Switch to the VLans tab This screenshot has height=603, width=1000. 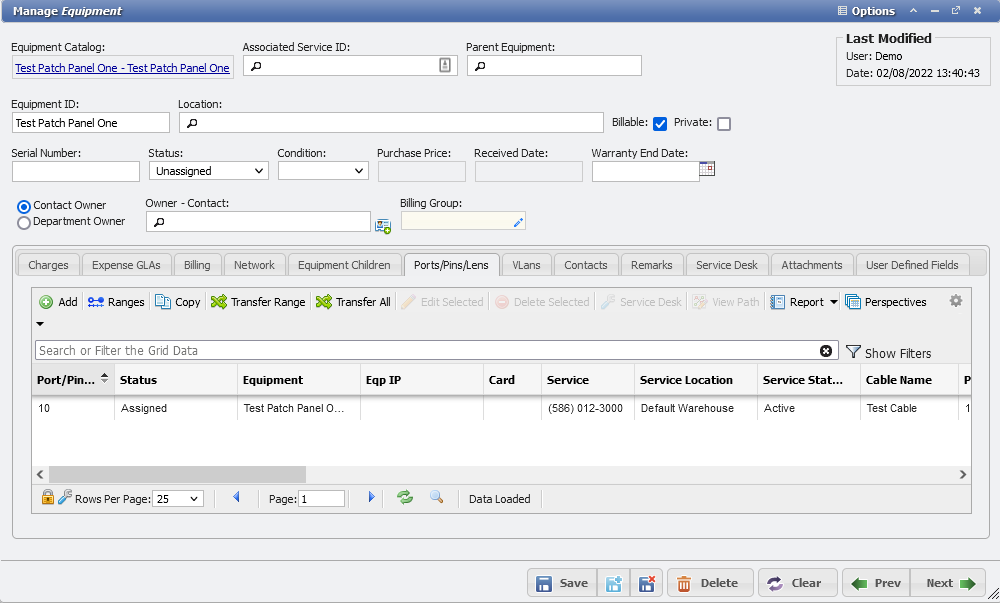click(x=527, y=264)
